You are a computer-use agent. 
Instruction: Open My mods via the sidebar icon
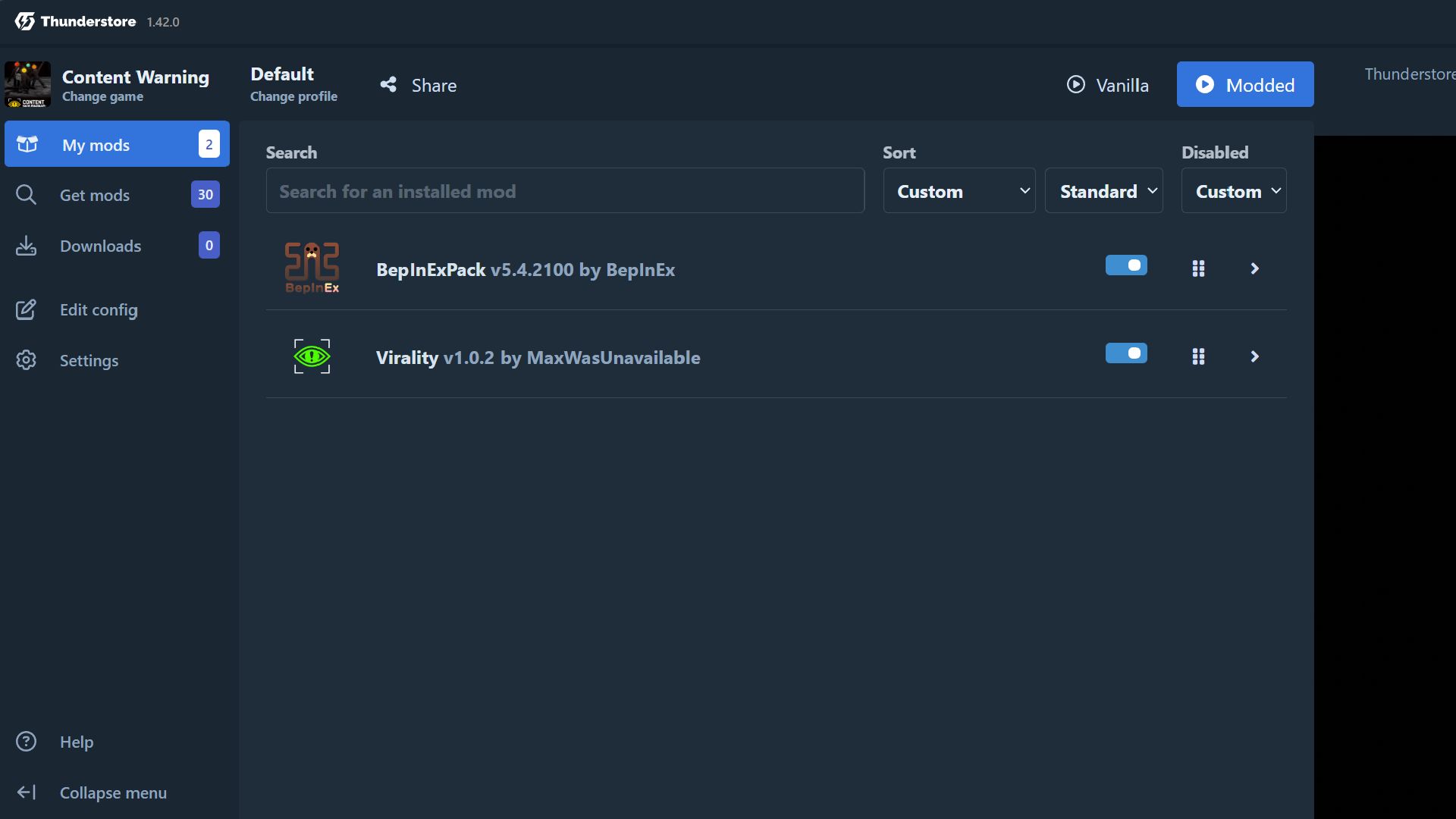click(27, 144)
